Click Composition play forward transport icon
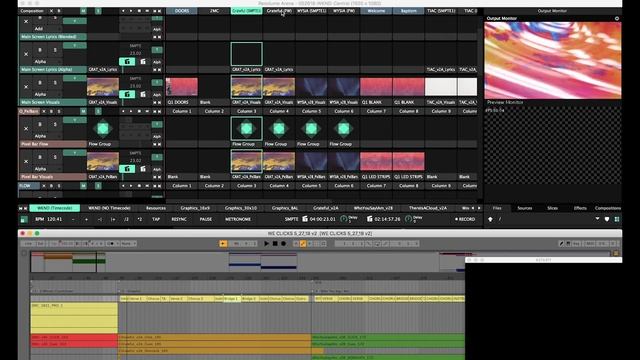Image resolution: width=640 pixels, height=360 pixels. pyautogui.click(x=131, y=11)
